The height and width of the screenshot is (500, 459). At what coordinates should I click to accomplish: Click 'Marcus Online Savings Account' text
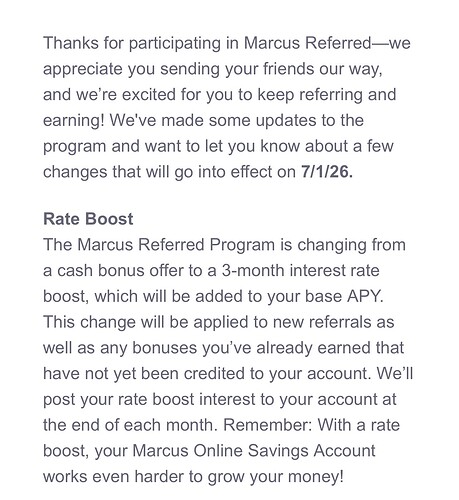(x=254, y=451)
